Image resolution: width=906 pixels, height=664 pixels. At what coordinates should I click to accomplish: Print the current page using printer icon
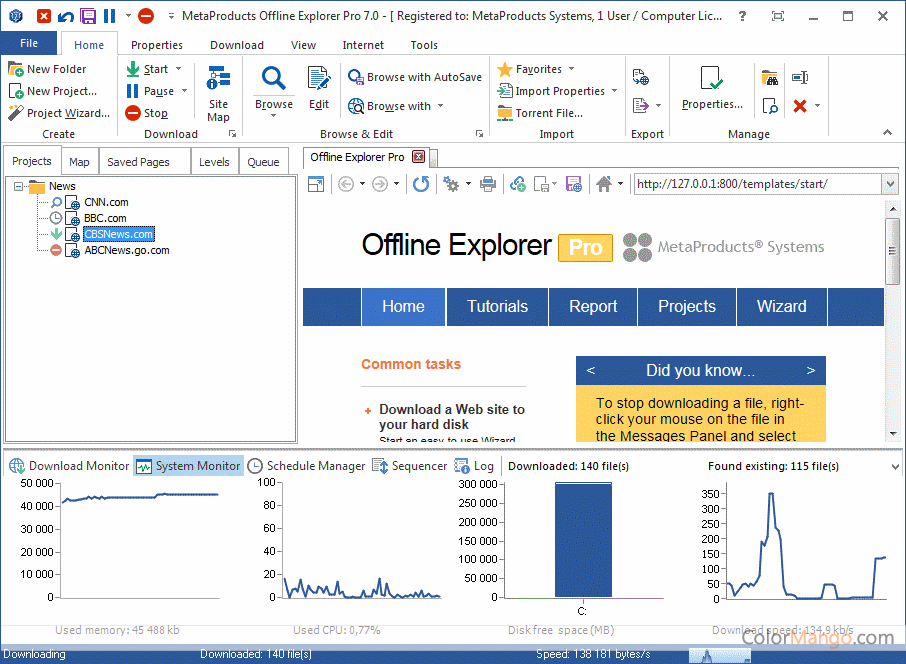(x=488, y=184)
